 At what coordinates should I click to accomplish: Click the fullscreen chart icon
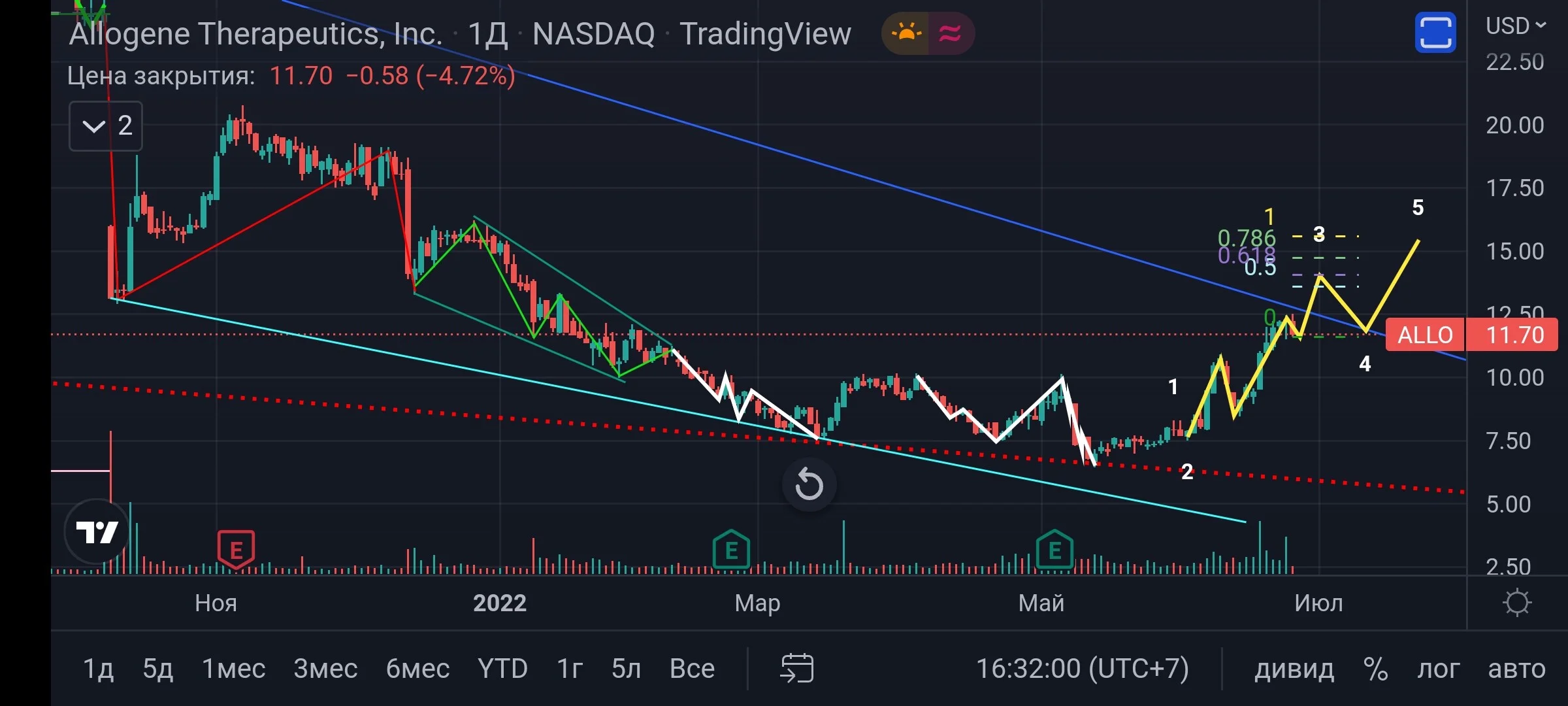(1435, 33)
